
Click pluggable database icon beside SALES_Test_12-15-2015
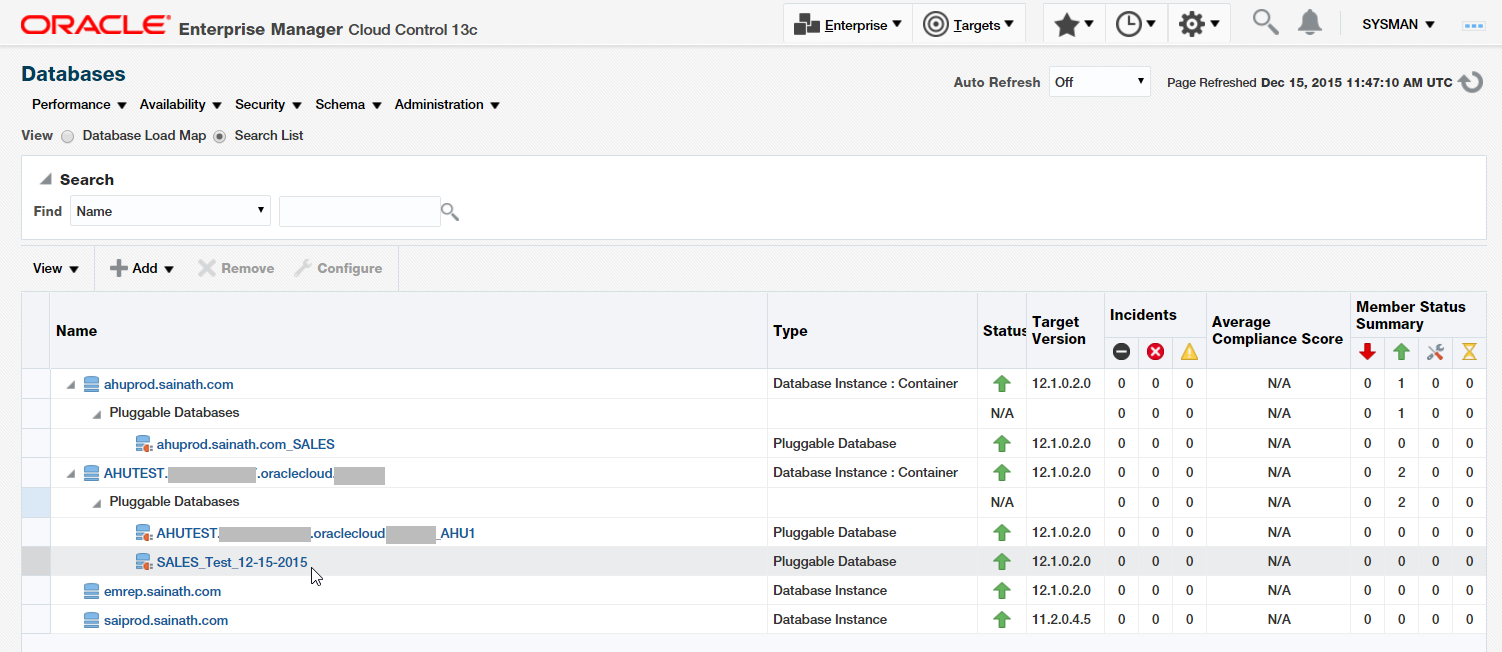(143, 562)
